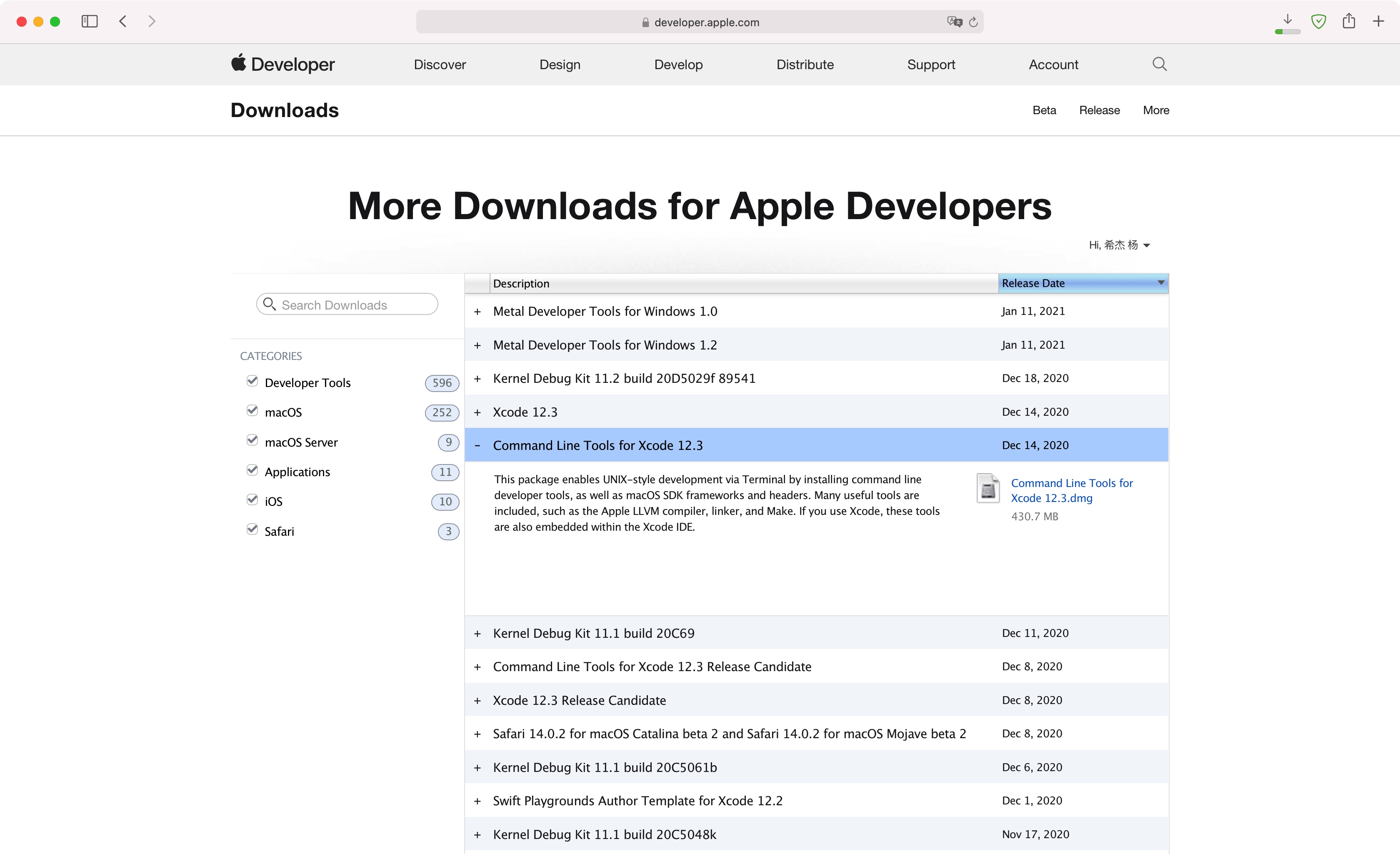1400x854 pixels.
Task: Select the Dec 18, 2020 date cell
Action: tap(1035, 378)
